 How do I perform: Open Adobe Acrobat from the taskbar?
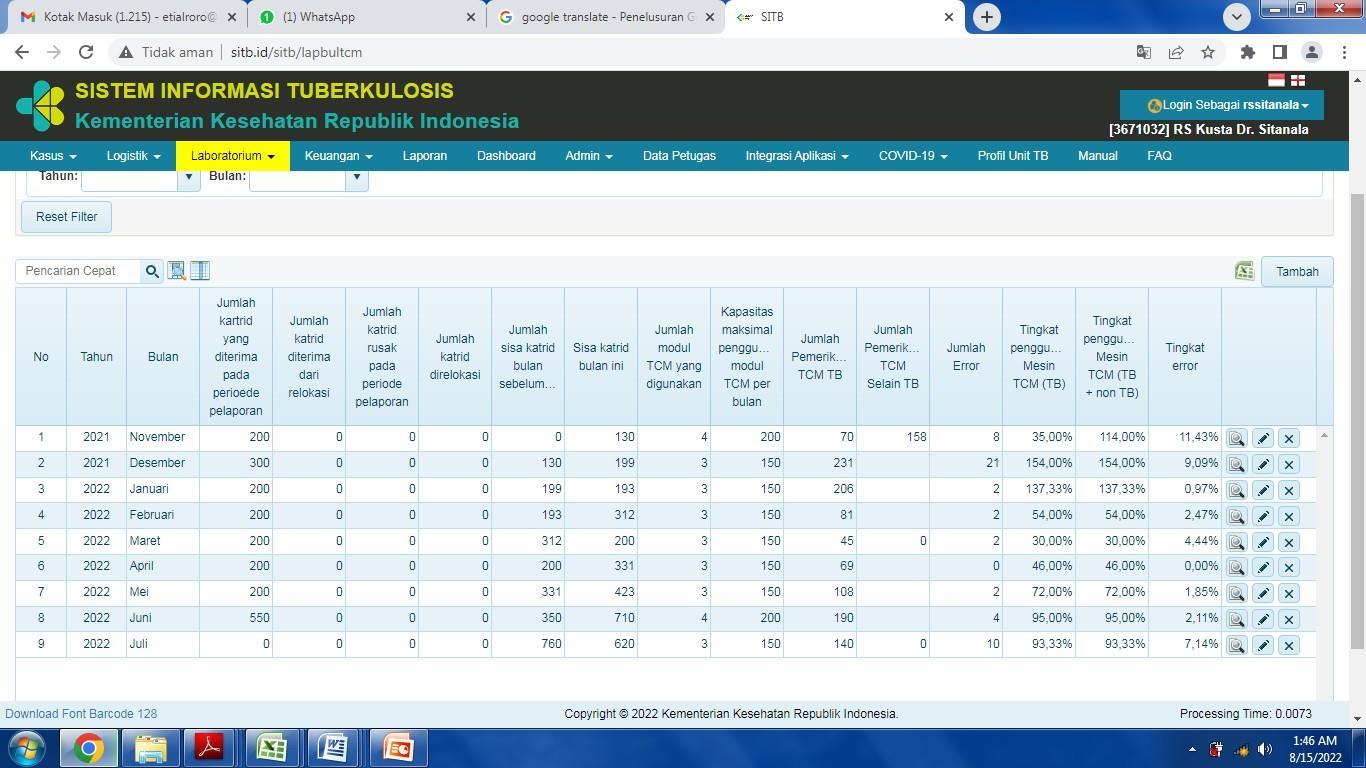[x=210, y=748]
